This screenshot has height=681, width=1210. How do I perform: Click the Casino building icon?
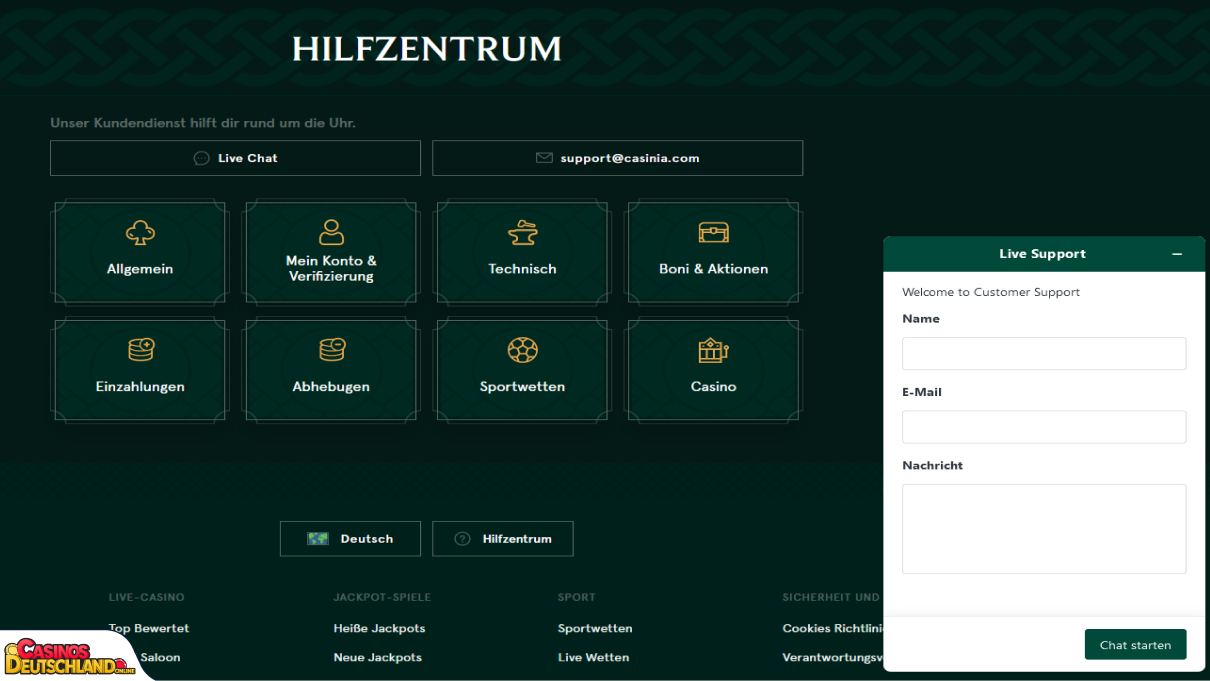pos(713,350)
